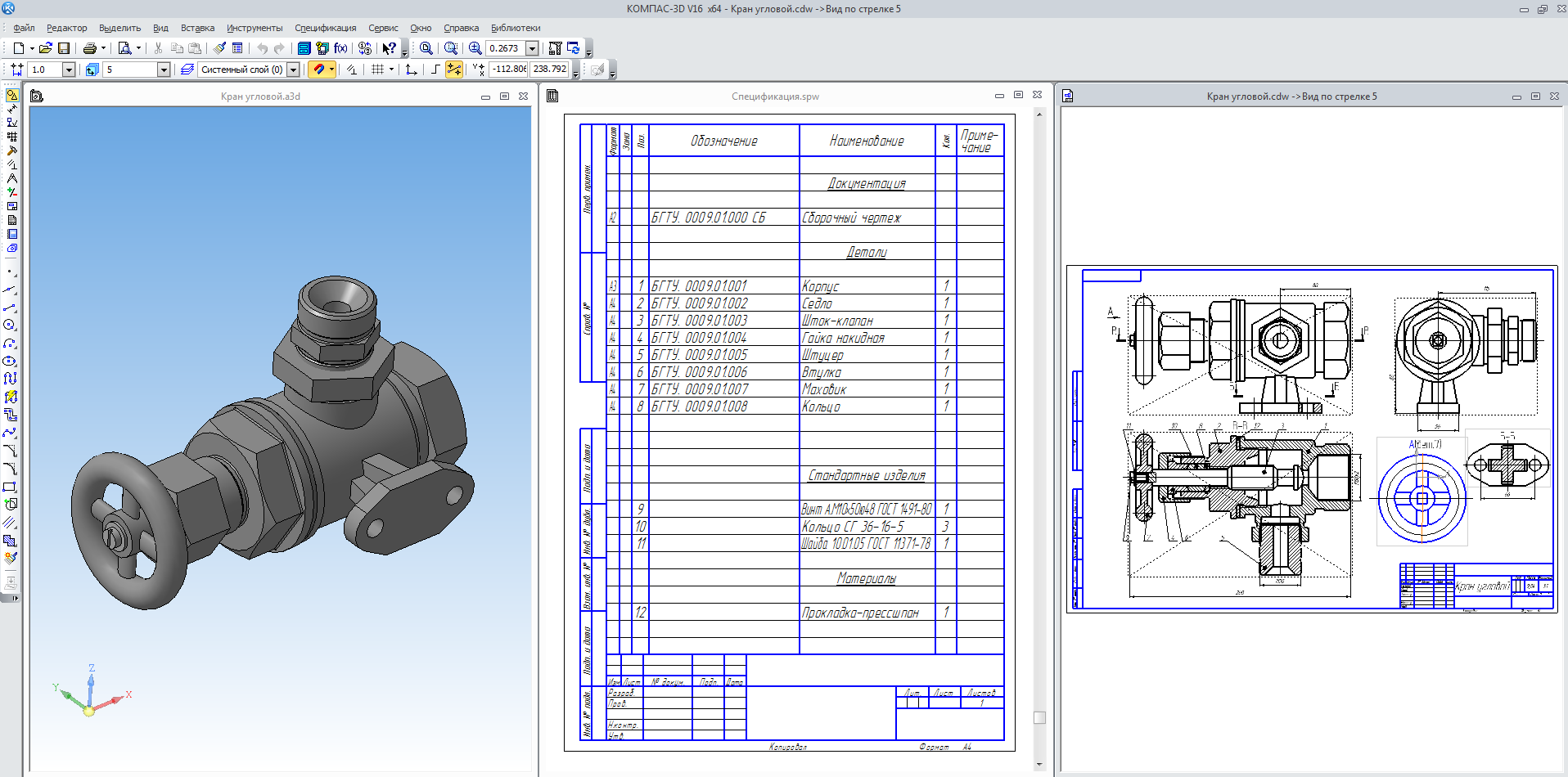Click the Y coordinate field showing 238.792
This screenshot has height=777, width=1568.
pos(549,70)
